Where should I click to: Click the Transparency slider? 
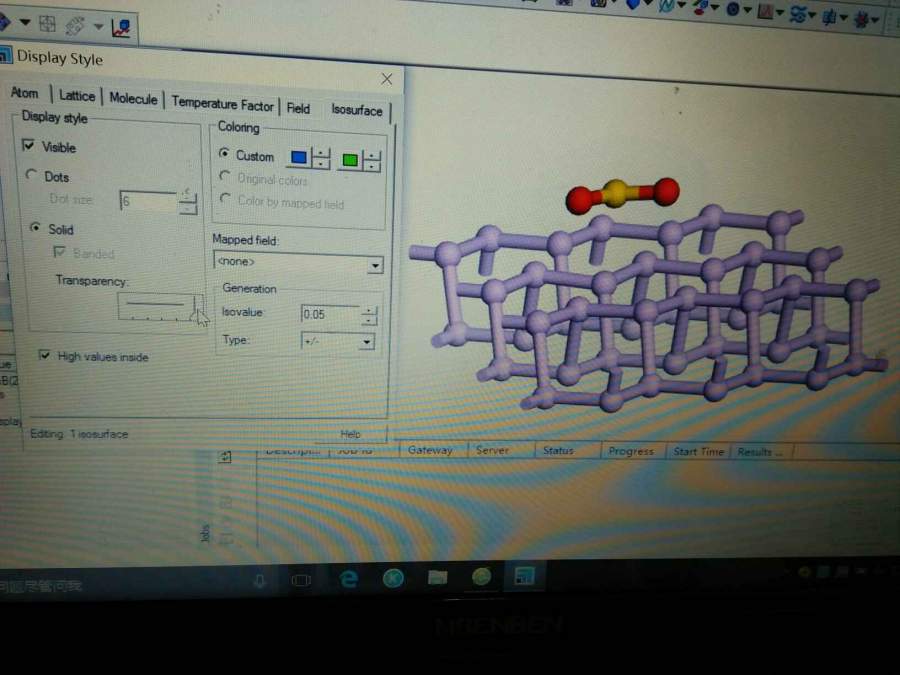pyautogui.click(x=160, y=308)
